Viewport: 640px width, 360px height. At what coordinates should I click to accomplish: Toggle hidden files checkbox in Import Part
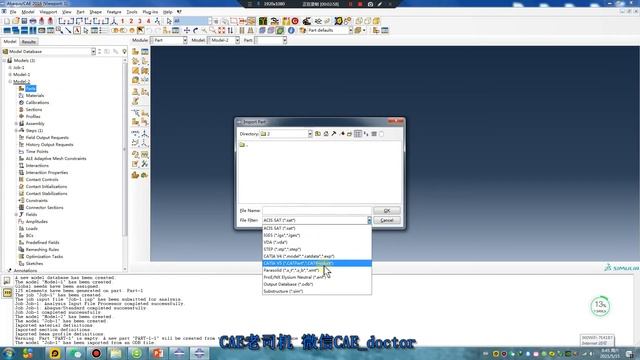pyautogui.click(x=381, y=134)
